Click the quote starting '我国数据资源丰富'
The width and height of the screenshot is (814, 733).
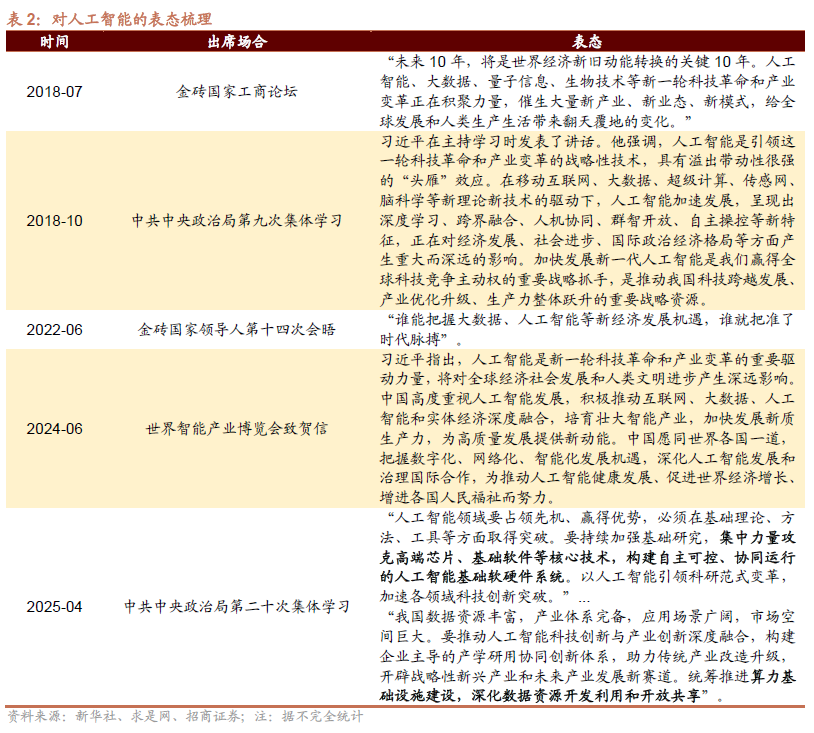(x=587, y=657)
